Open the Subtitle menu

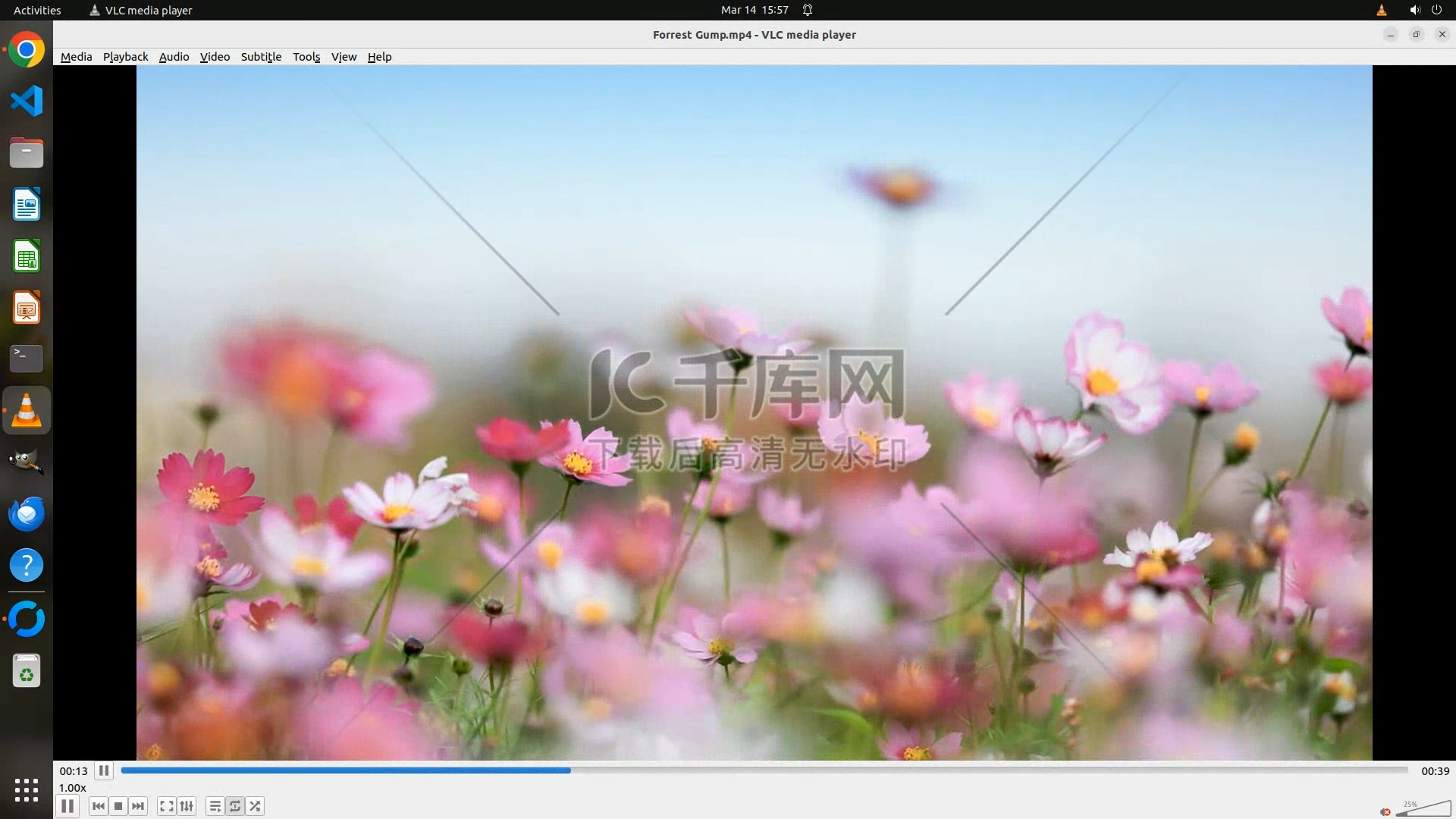click(261, 57)
